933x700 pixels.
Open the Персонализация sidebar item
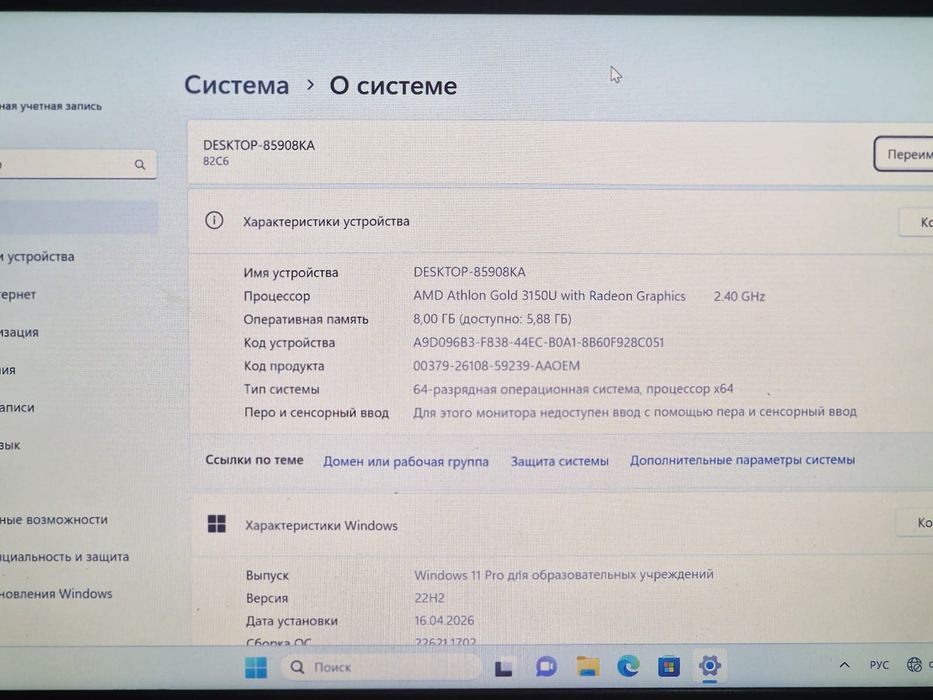point(19,332)
